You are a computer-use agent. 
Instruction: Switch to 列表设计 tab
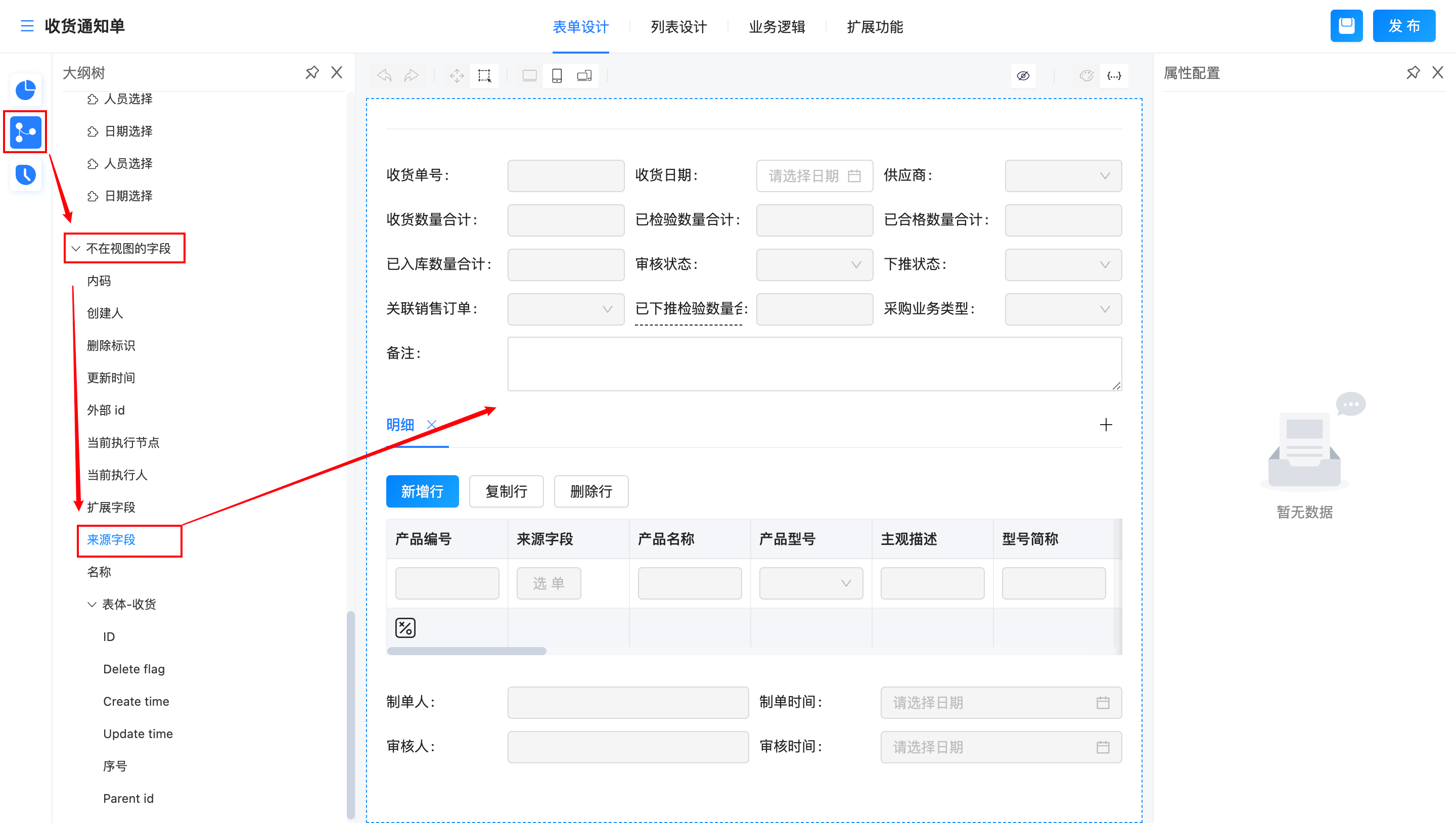click(678, 27)
